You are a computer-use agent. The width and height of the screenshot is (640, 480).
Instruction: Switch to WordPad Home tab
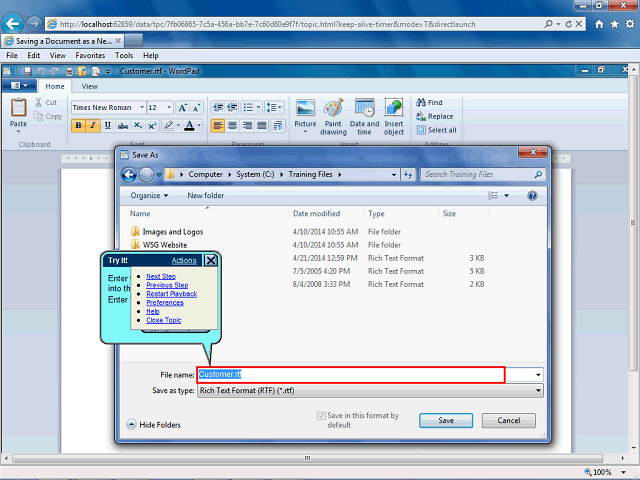pos(55,87)
